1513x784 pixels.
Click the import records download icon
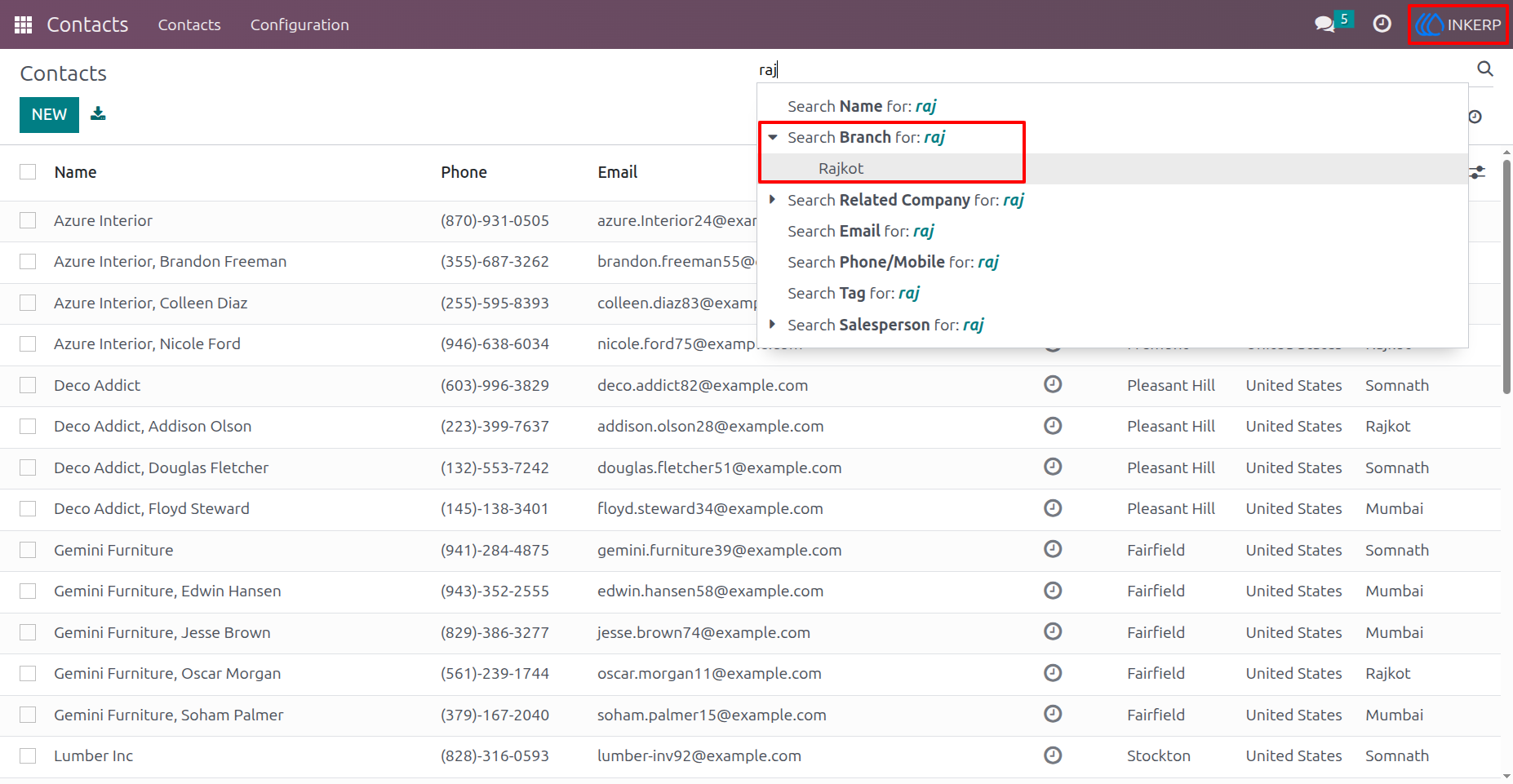click(x=98, y=113)
